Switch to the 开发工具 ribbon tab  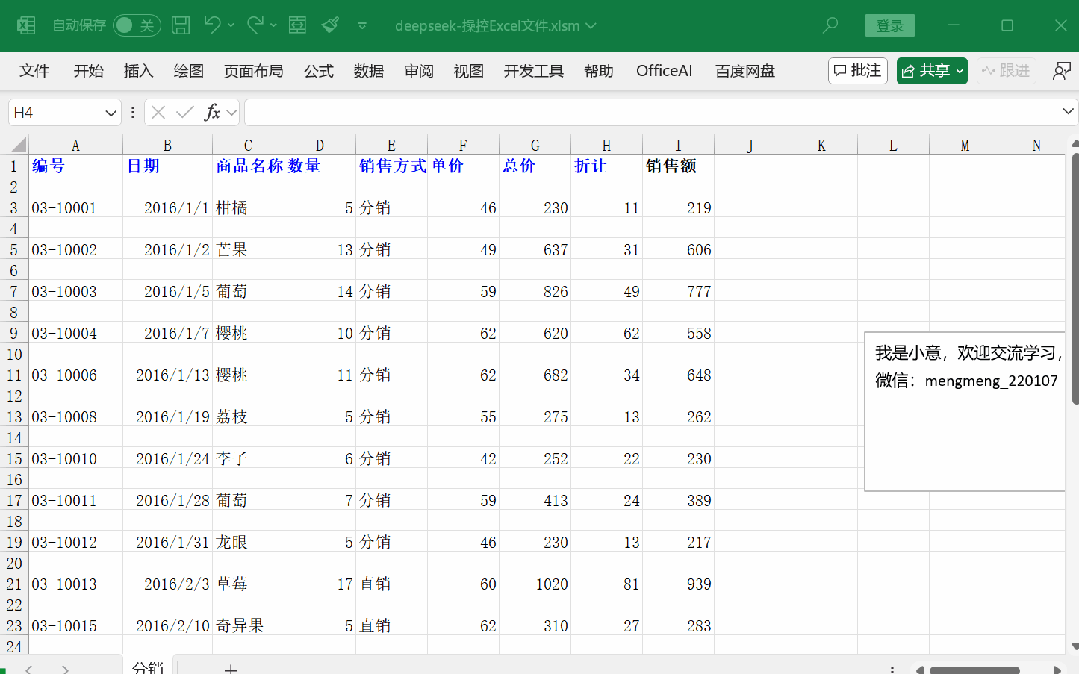[x=533, y=71]
